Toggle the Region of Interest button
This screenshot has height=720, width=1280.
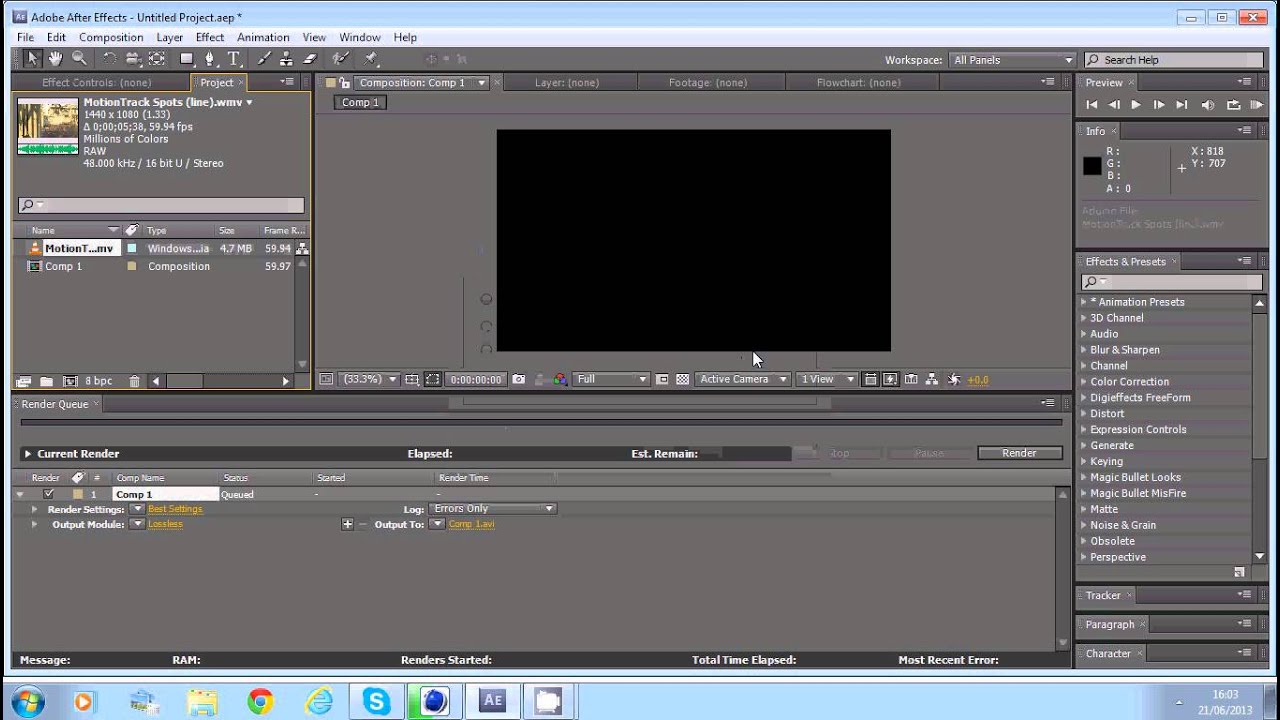pyautogui.click(x=662, y=380)
